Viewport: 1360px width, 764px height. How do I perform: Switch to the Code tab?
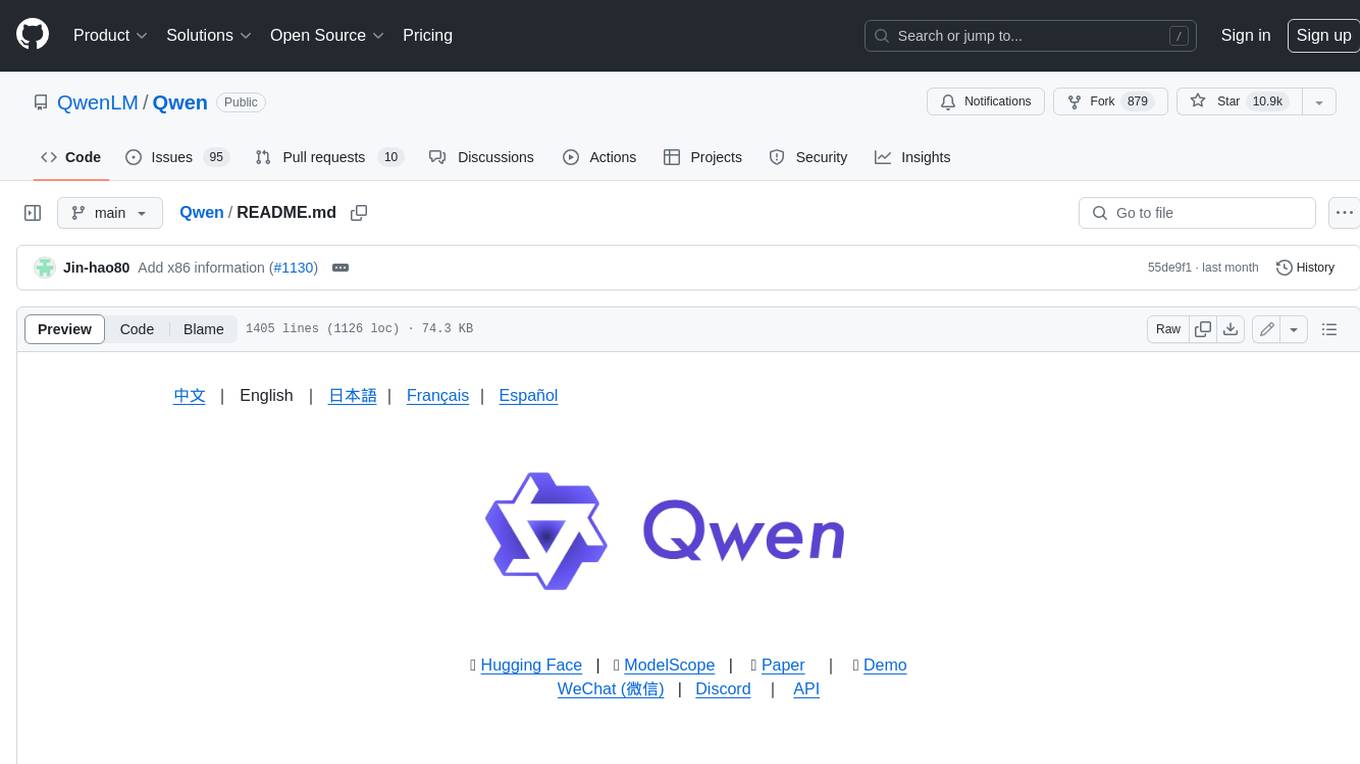[70, 157]
